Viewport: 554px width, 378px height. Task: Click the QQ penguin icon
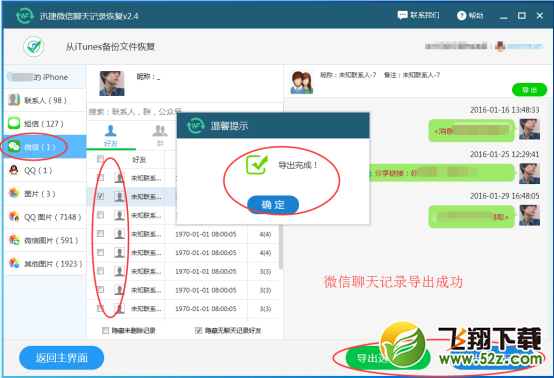(x=14, y=170)
